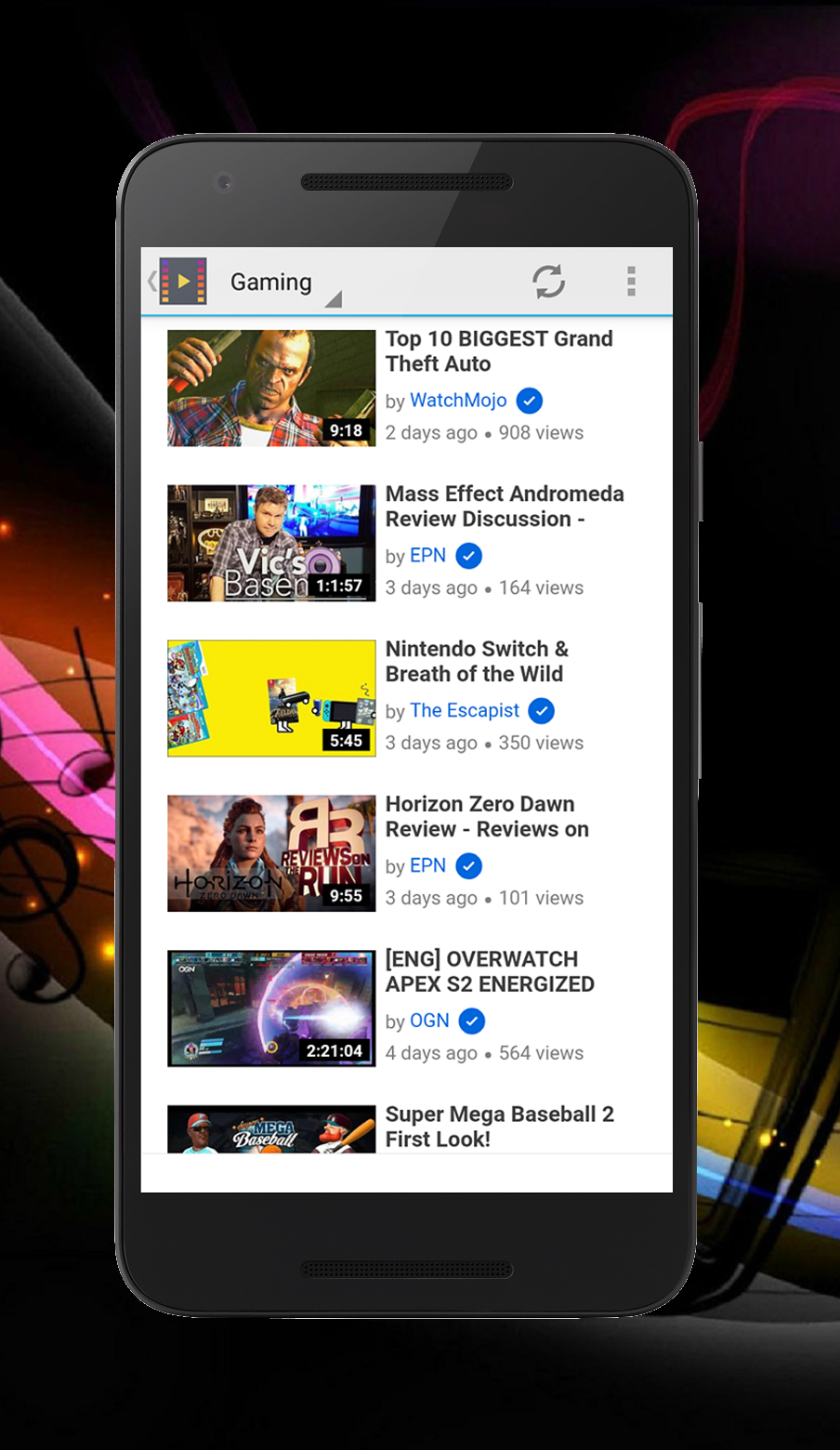Select title 'Nintendo Switch & Breath of the Wild'
Image resolution: width=840 pixels, height=1450 pixels.
[x=477, y=662]
